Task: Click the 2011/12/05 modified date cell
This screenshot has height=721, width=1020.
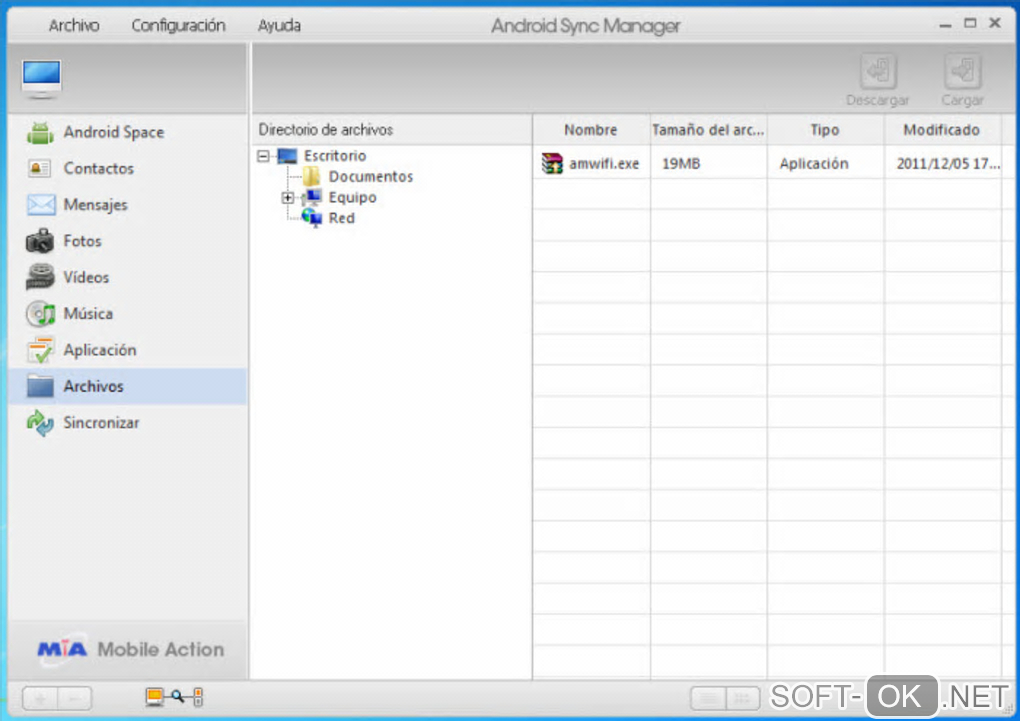Action: 948,164
